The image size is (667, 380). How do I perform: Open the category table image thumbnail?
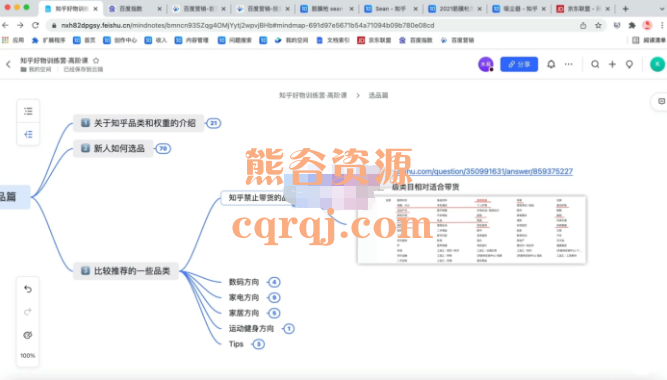click(472, 229)
